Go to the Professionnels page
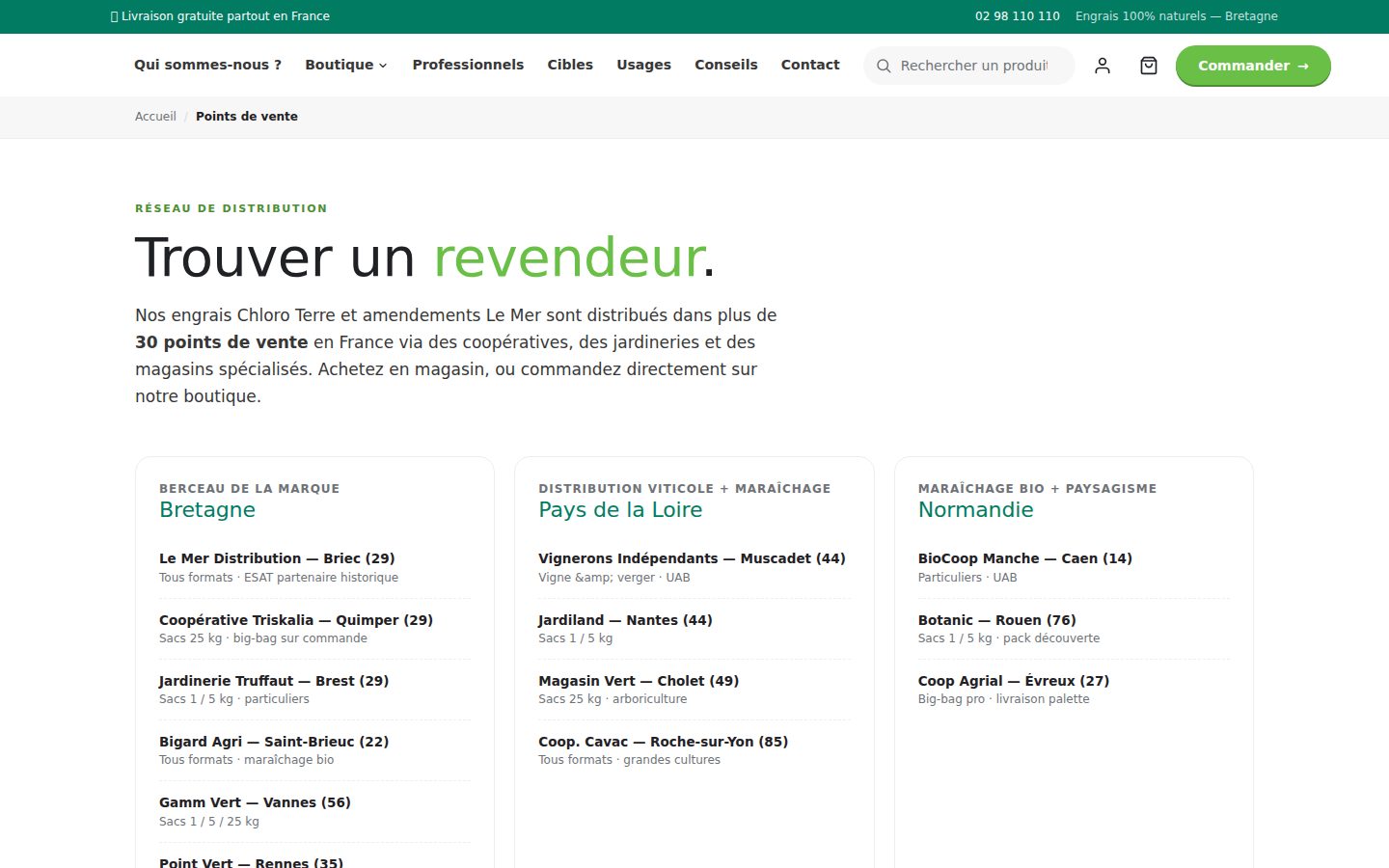This screenshot has height=868, width=1389. point(468,65)
